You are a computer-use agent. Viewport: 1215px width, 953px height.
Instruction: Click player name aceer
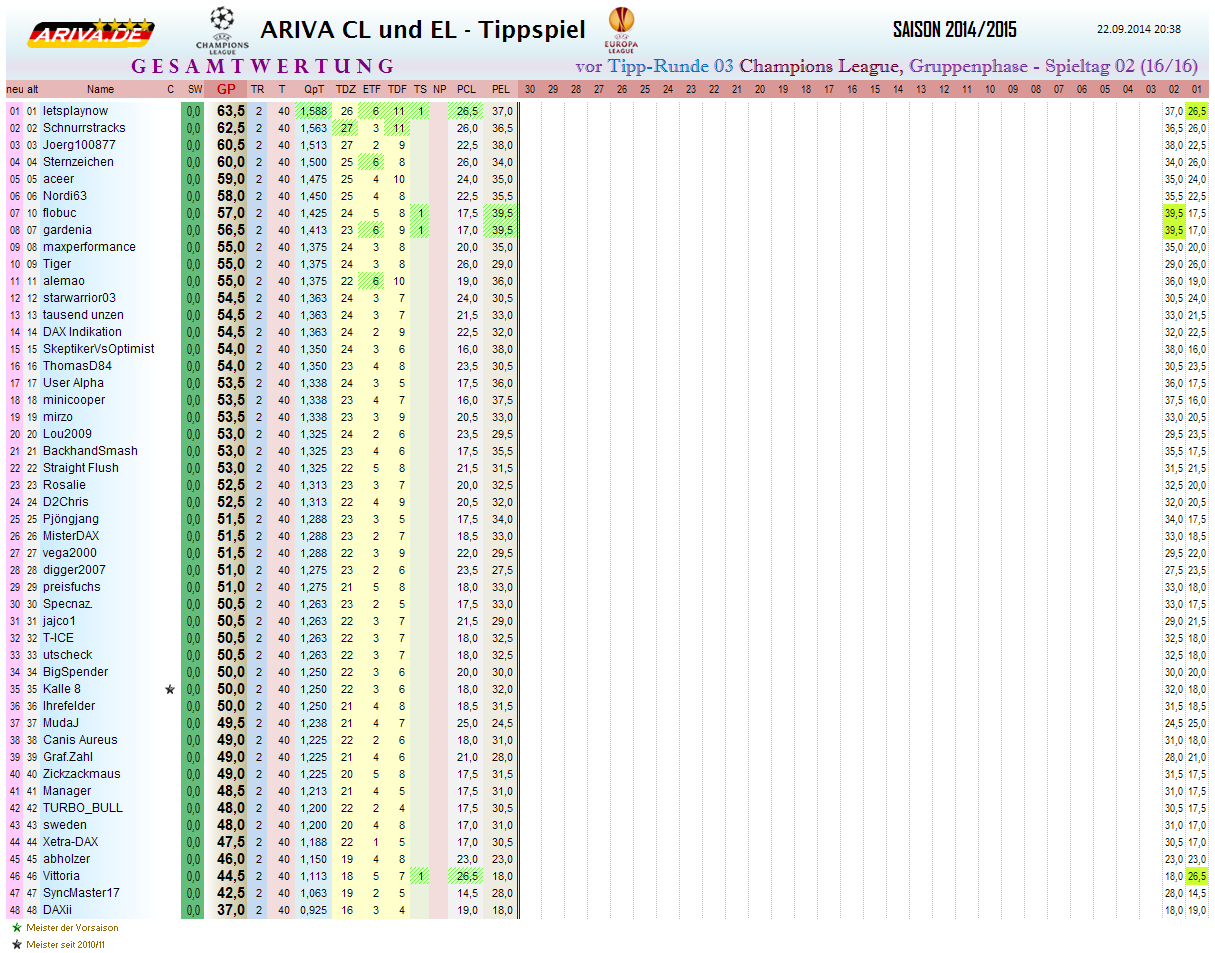(x=58, y=179)
